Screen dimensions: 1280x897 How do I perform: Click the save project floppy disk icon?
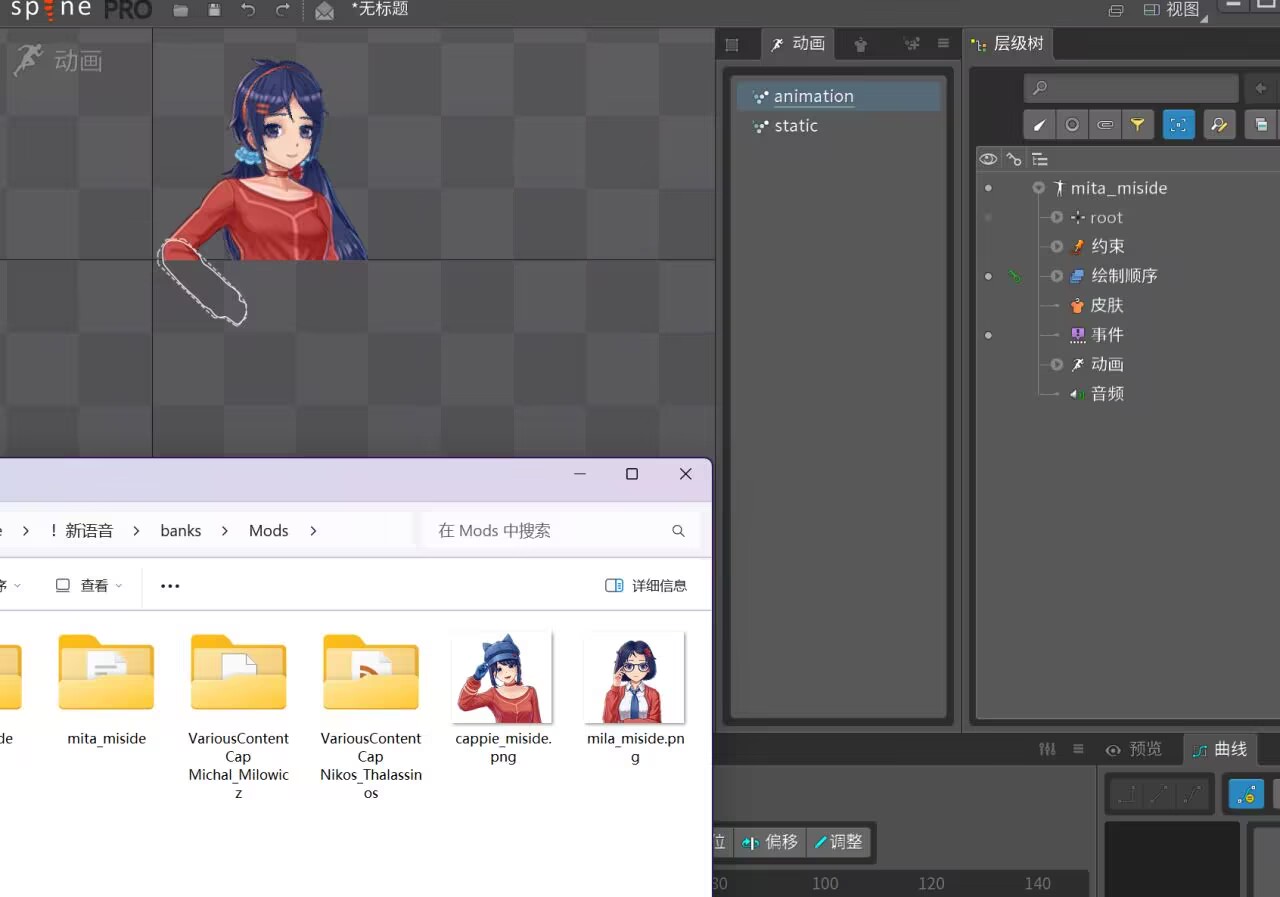tap(214, 10)
